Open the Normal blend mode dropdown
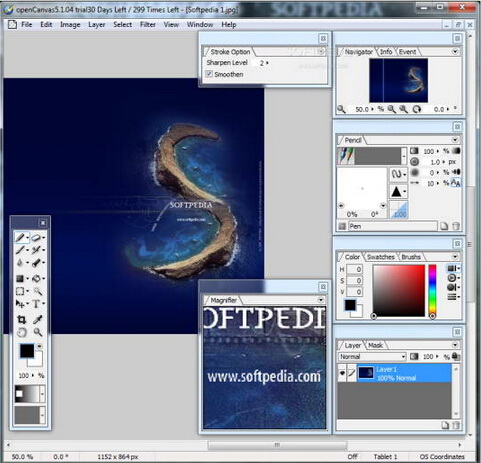Viewport: 481px width, 463px height. [372, 357]
